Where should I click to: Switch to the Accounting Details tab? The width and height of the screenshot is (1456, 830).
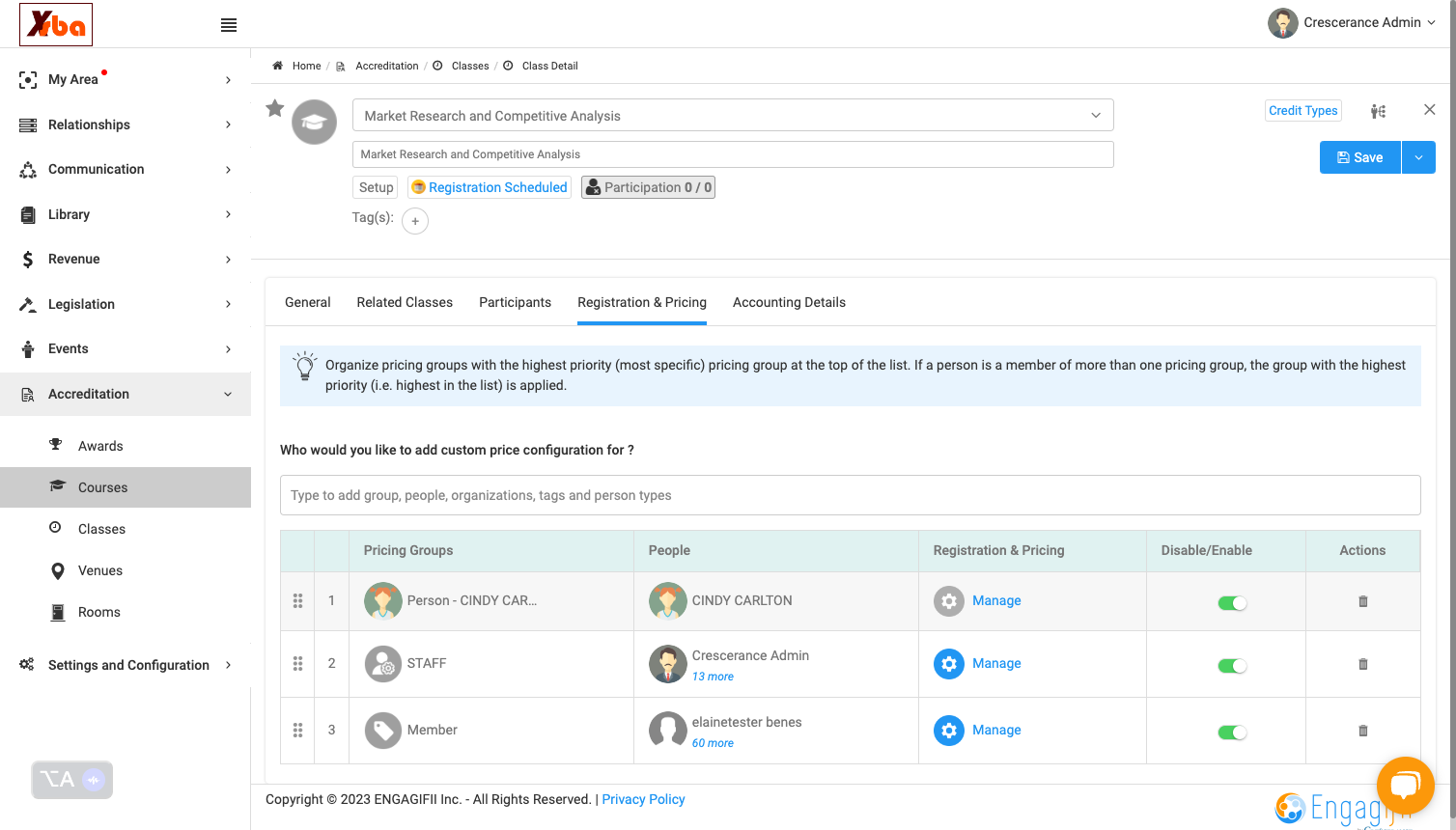(789, 302)
